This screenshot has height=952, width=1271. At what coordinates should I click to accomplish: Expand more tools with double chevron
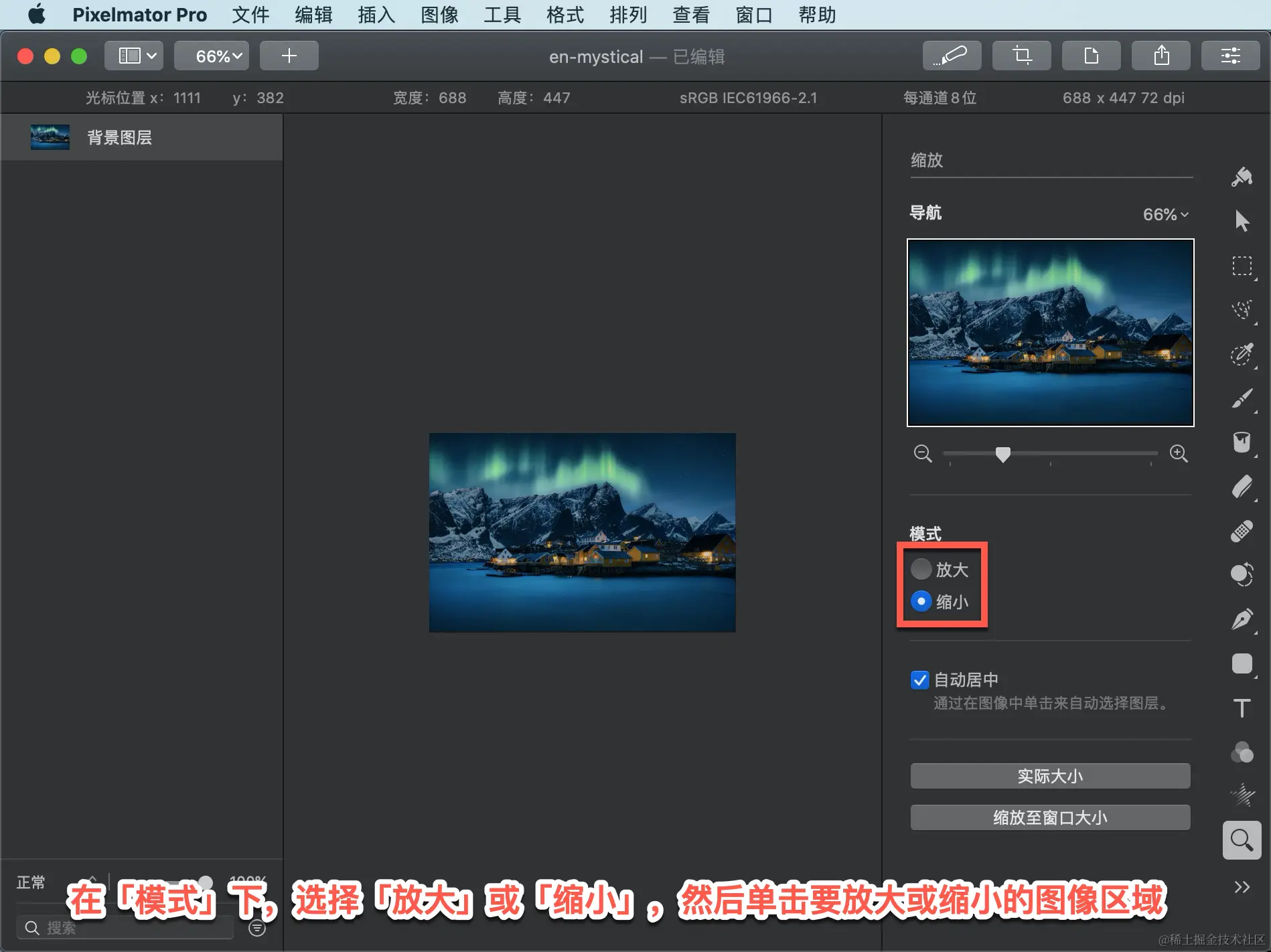point(1242,887)
